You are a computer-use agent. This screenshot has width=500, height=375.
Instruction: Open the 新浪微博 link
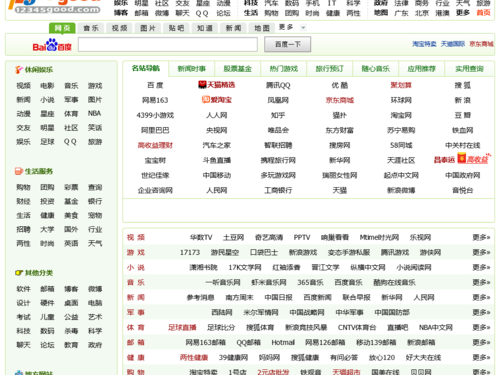pos(401,190)
